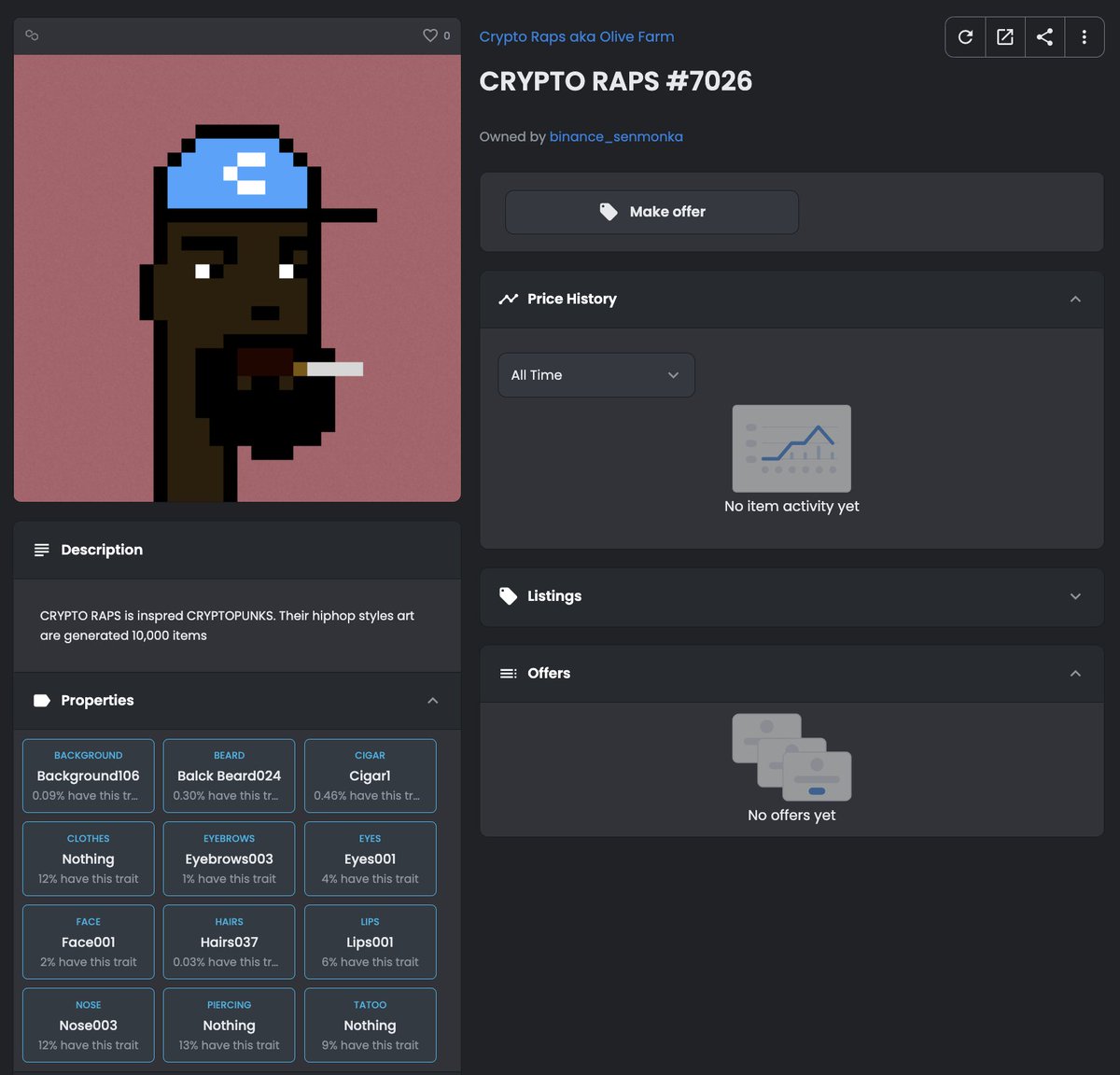Click the favorites count number
This screenshot has height=1075, width=1120.
447,35
